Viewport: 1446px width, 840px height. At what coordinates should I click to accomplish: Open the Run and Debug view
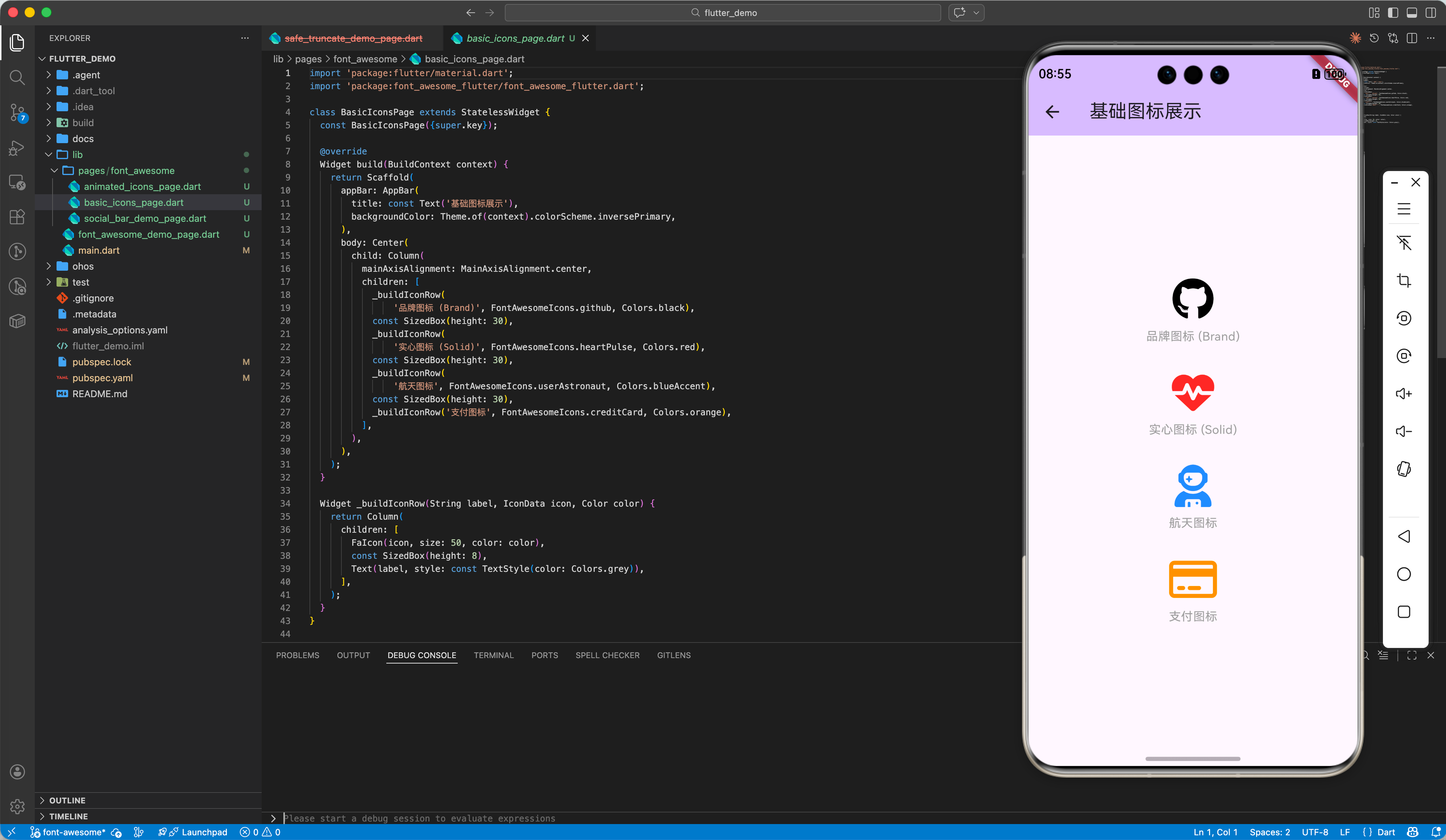coord(17,148)
